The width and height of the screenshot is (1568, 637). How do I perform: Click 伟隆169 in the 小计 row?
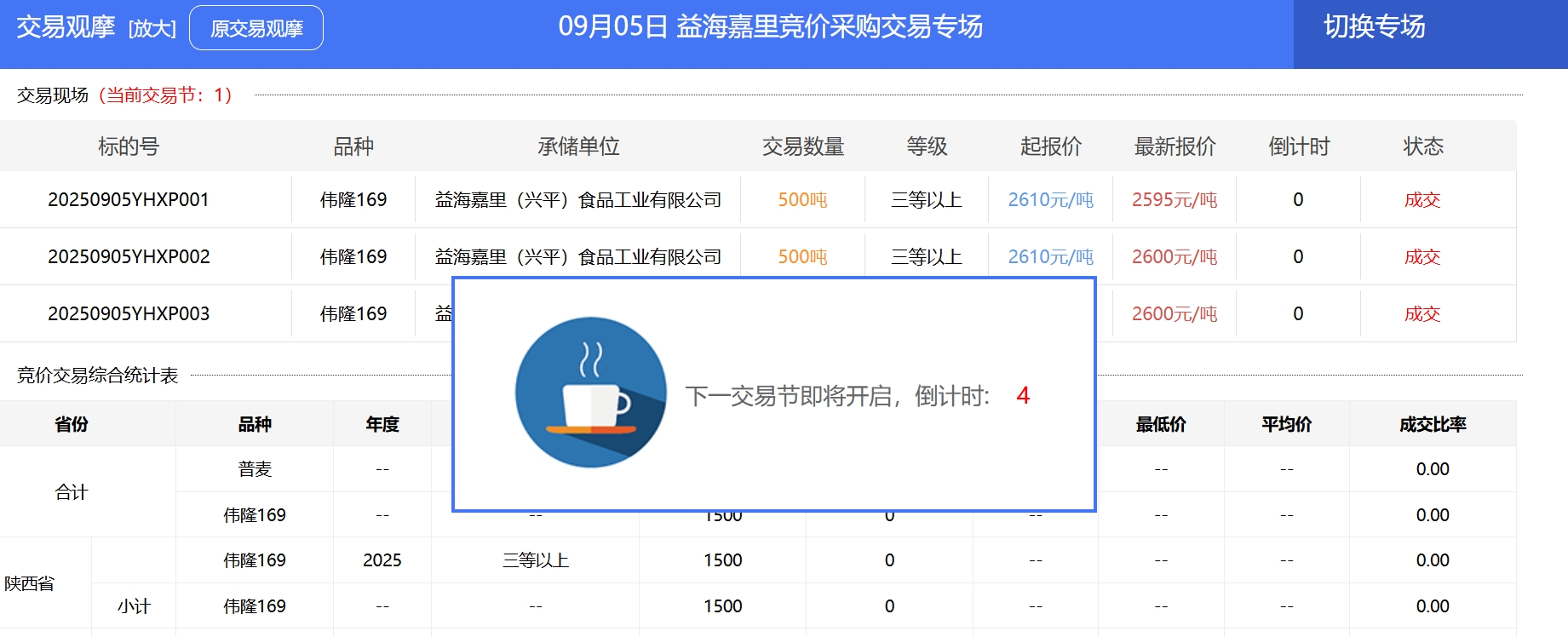click(x=255, y=606)
